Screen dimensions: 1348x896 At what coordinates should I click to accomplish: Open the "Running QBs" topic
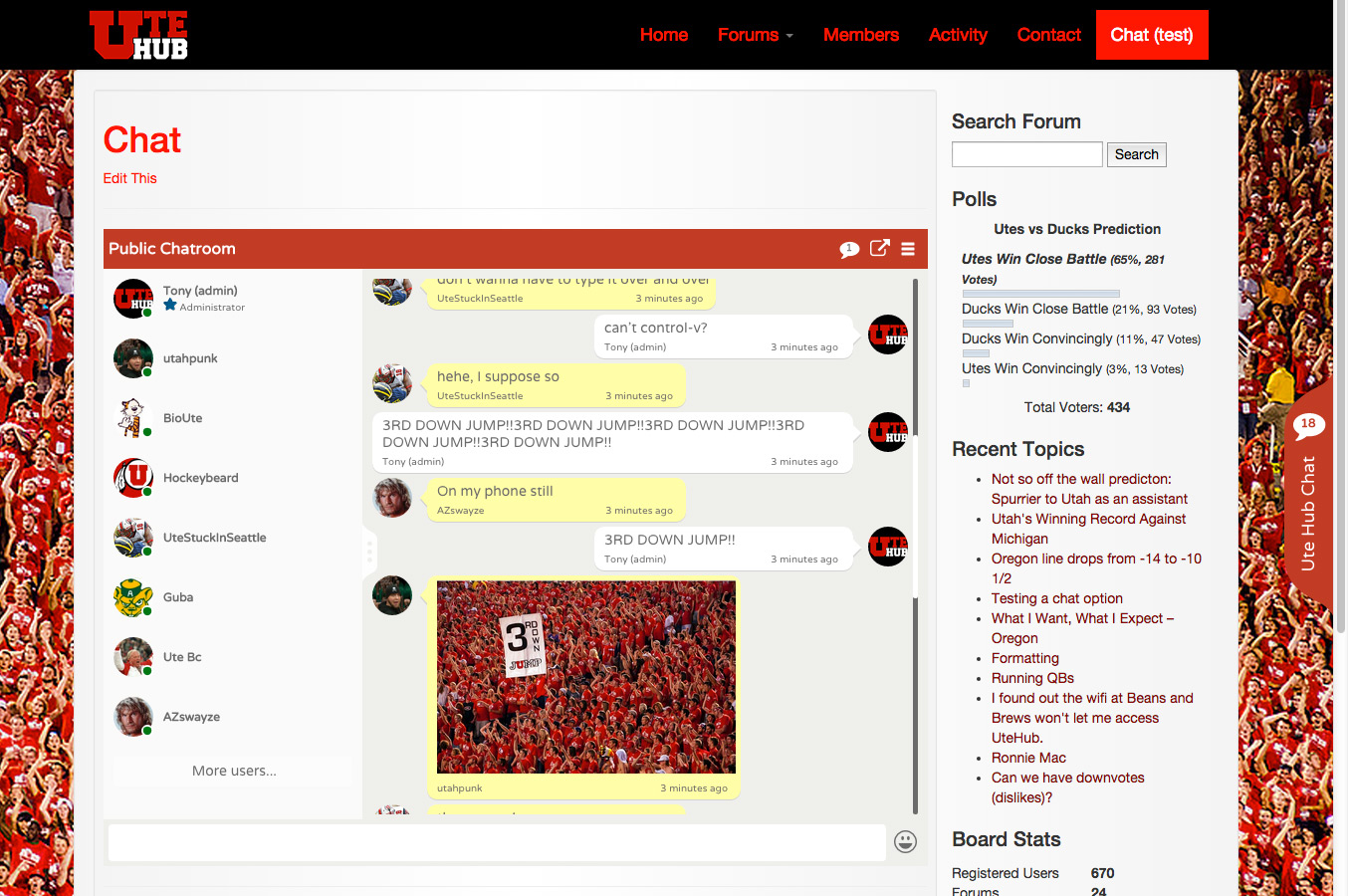pos(1032,678)
